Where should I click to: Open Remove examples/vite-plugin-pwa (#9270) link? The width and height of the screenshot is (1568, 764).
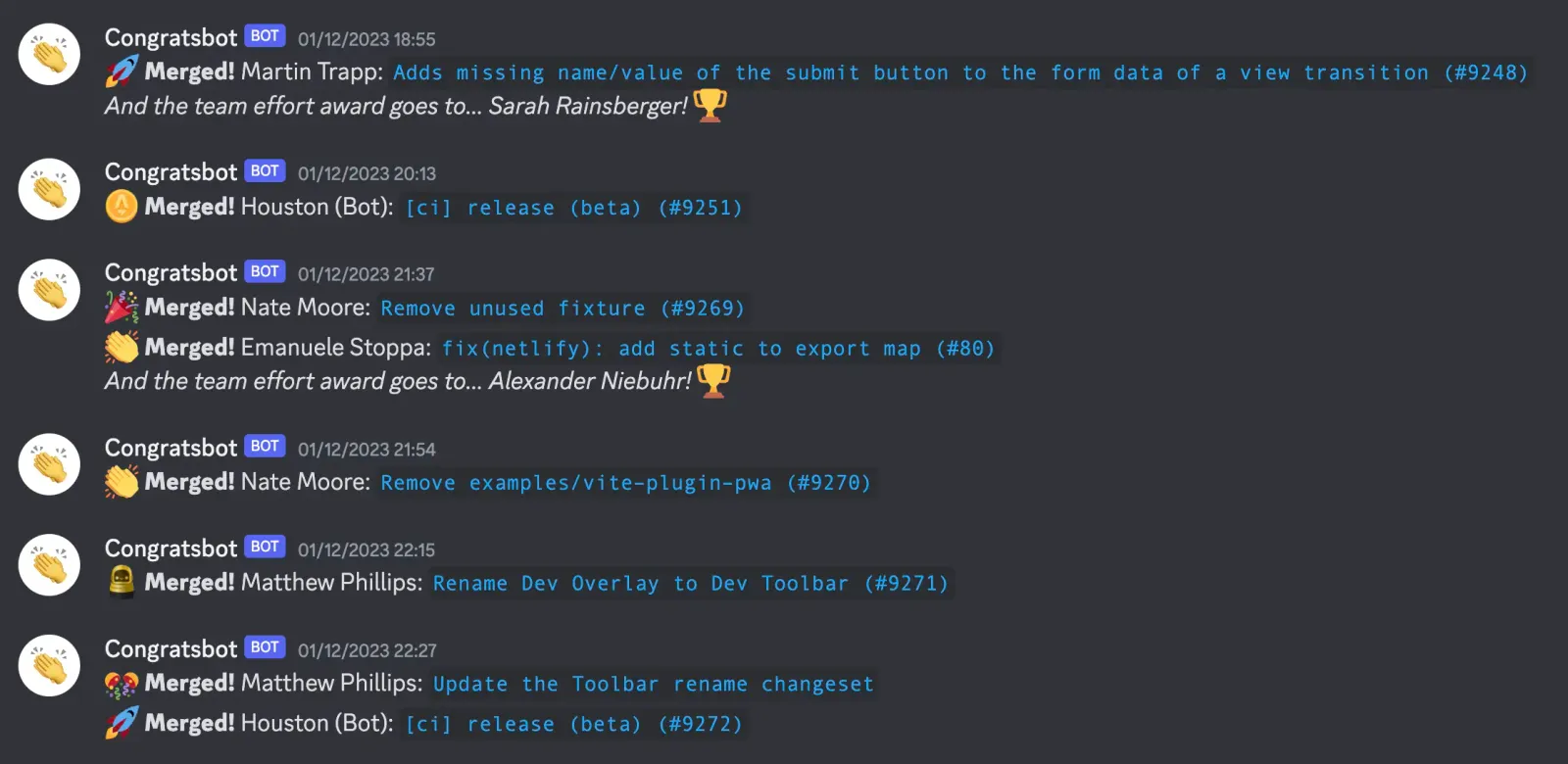[625, 483]
